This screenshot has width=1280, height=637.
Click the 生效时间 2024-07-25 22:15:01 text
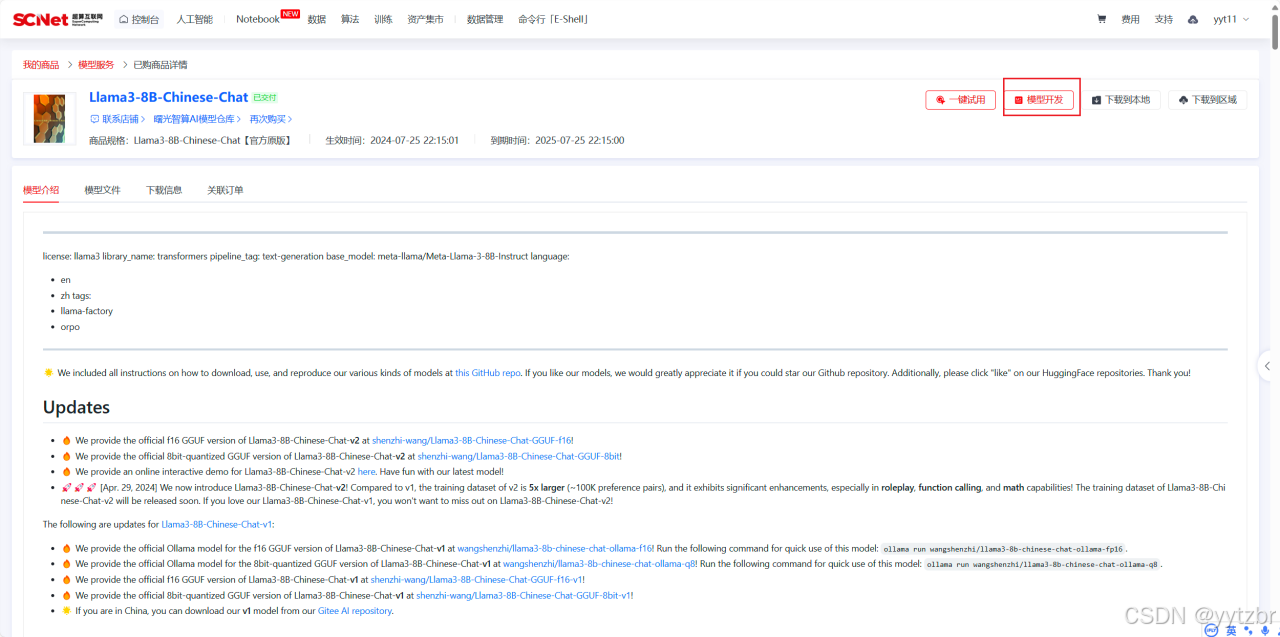tap(392, 141)
